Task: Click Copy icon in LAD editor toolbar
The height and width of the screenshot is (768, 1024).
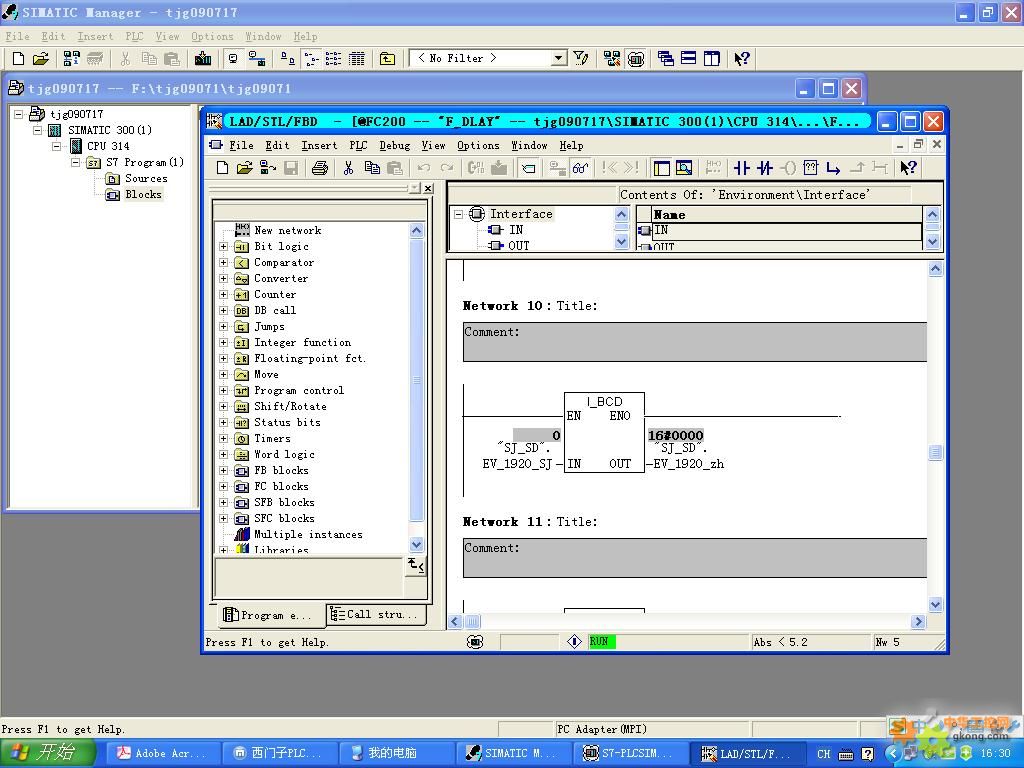Action: pos(372,168)
